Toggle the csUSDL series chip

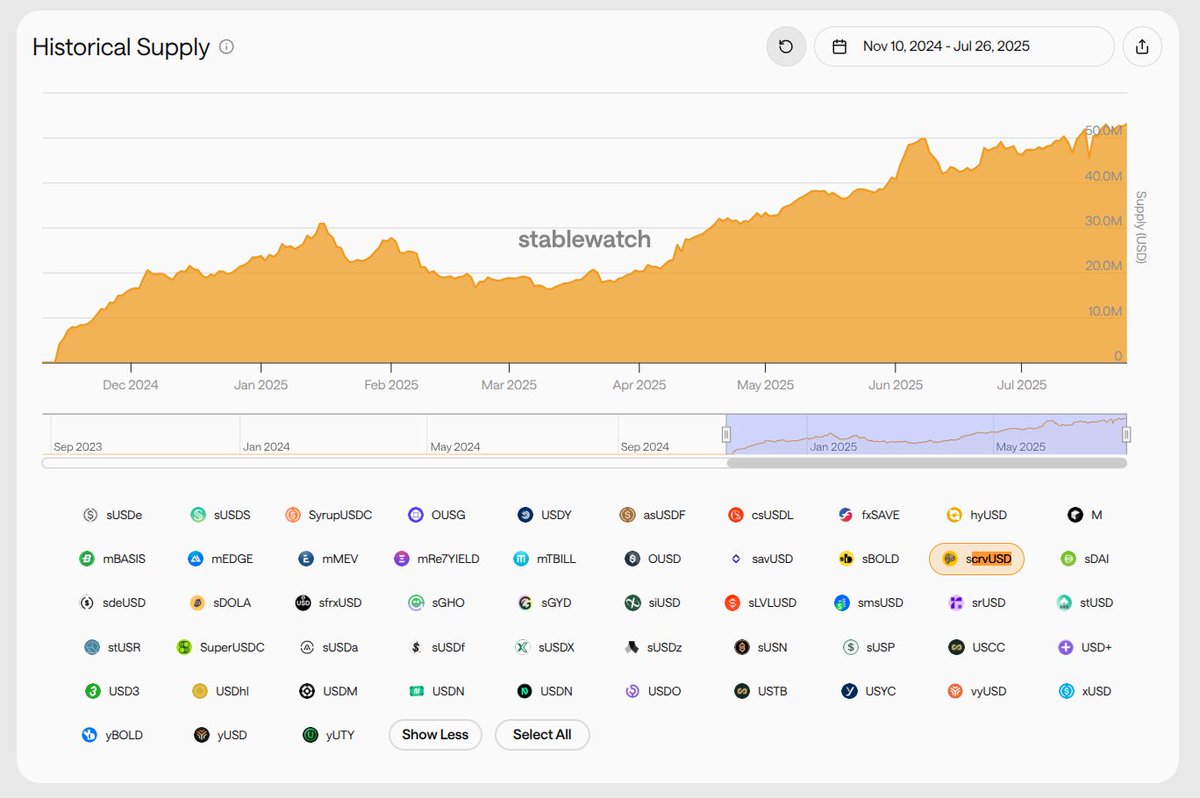(x=761, y=515)
